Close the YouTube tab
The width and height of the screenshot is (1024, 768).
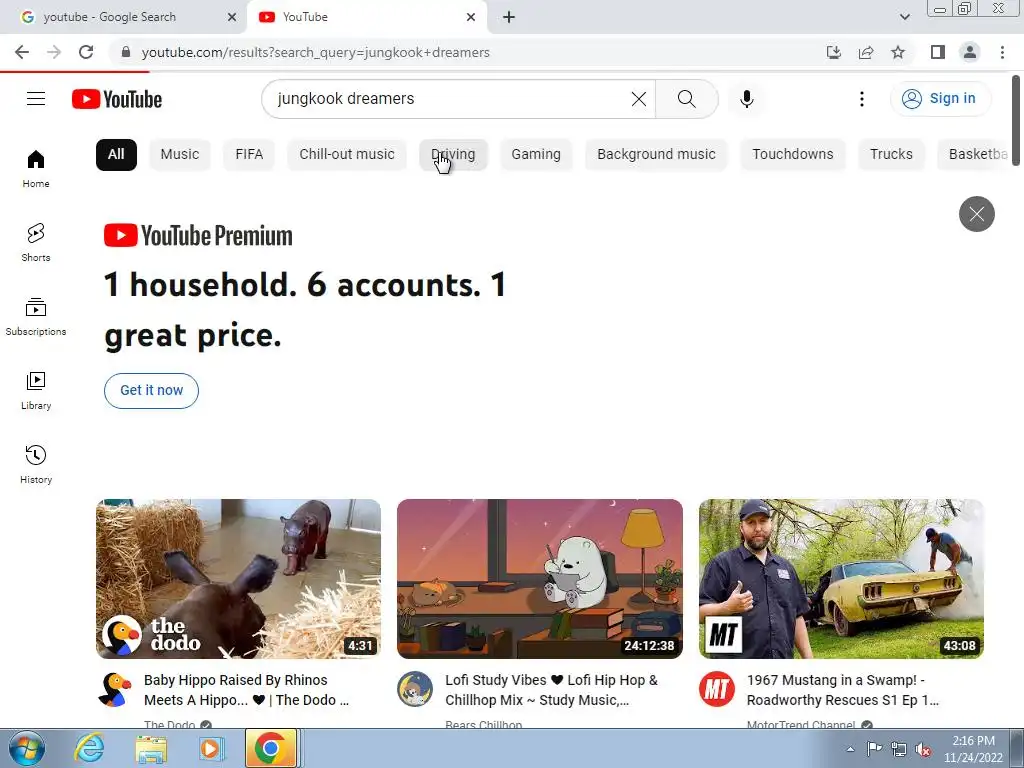coord(471,17)
